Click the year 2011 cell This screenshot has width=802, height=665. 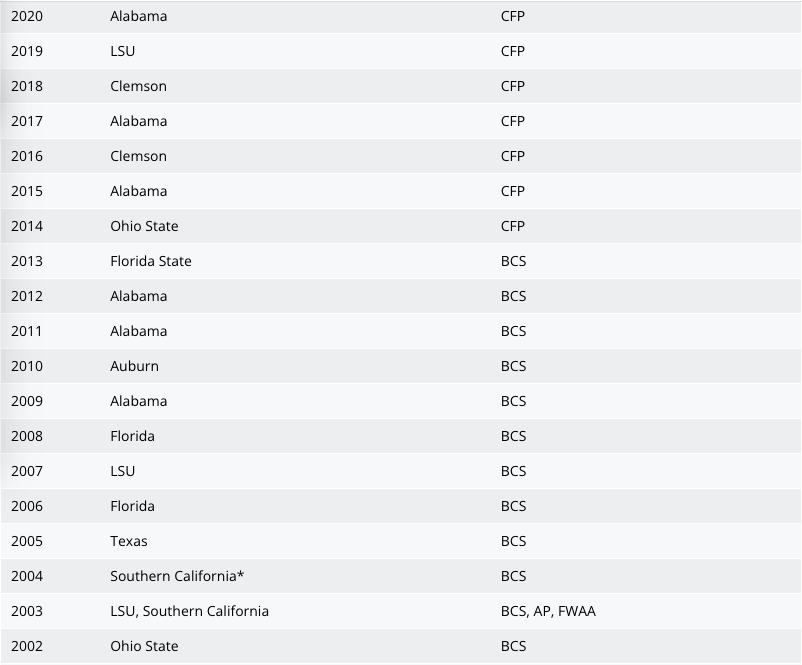click(x=27, y=331)
